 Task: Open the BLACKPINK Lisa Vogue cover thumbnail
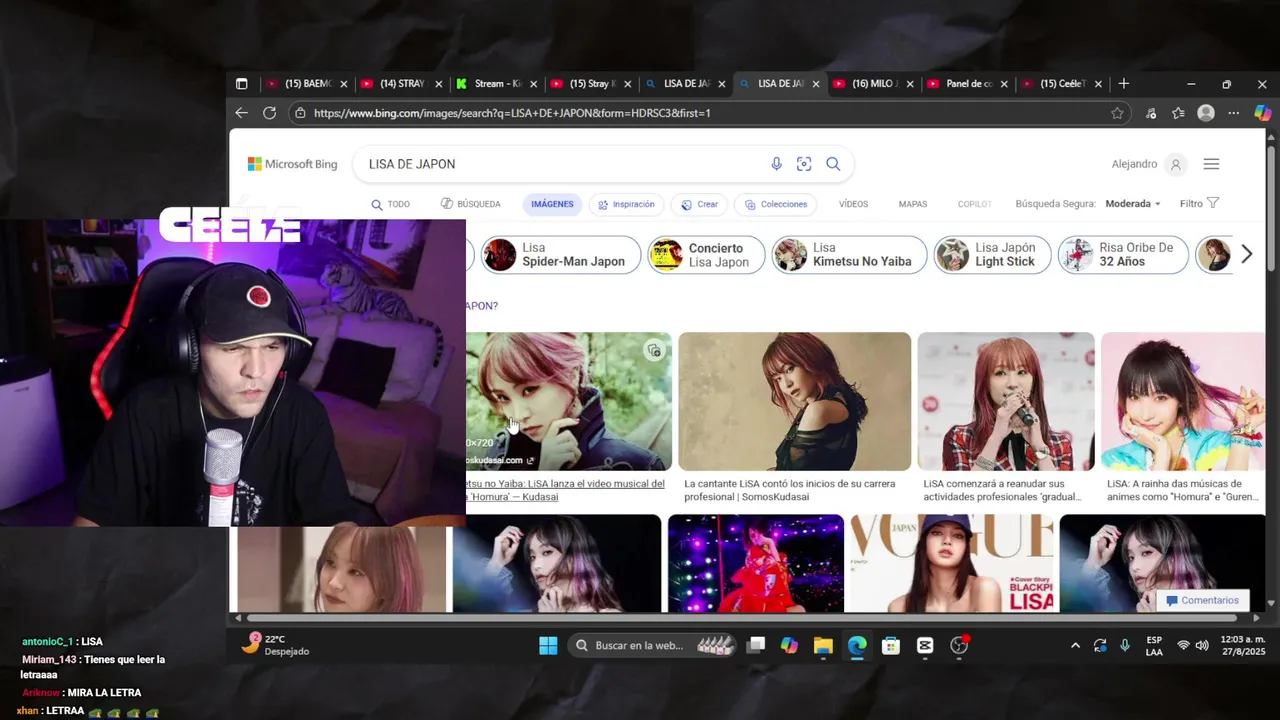951,563
